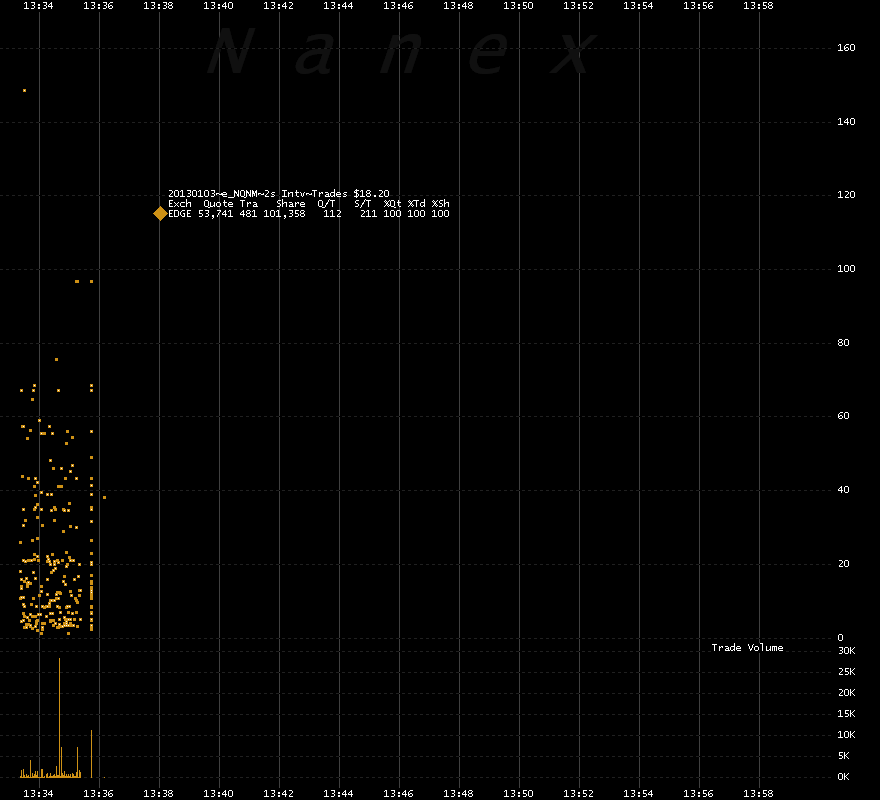Screen dimensions: 880x800
Task: Select the legend title '20130103~e_NQNM~2s Intv~Trades $18.20'
Action: 278,194
